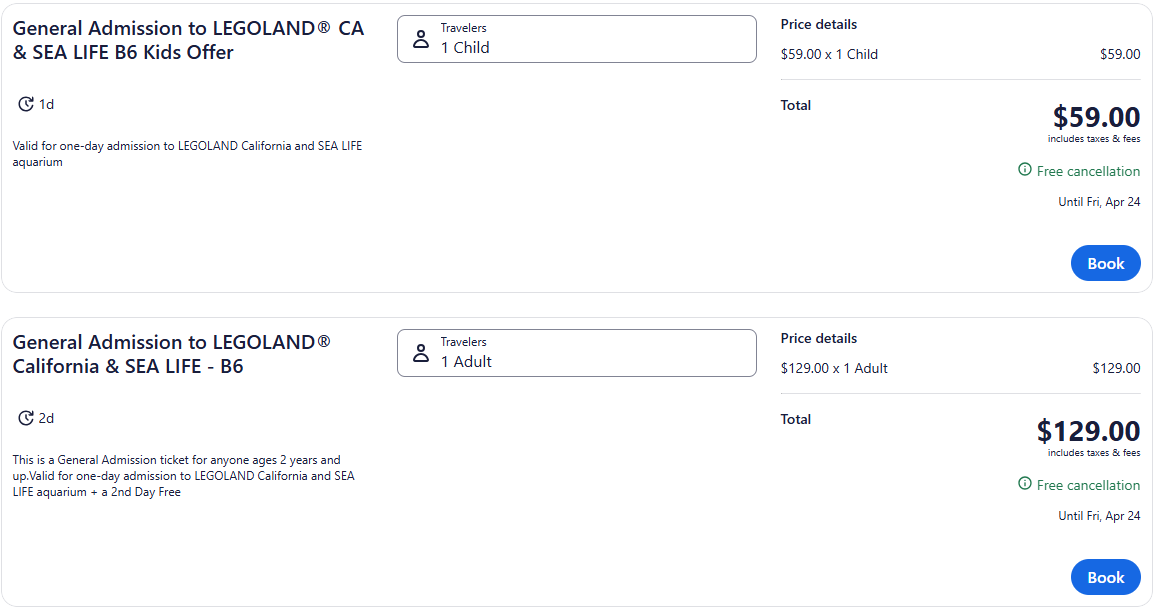Click the duration clock icon next to "2d"
This screenshot has height=610, width=1159.
pyautogui.click(x=26, y=418)
